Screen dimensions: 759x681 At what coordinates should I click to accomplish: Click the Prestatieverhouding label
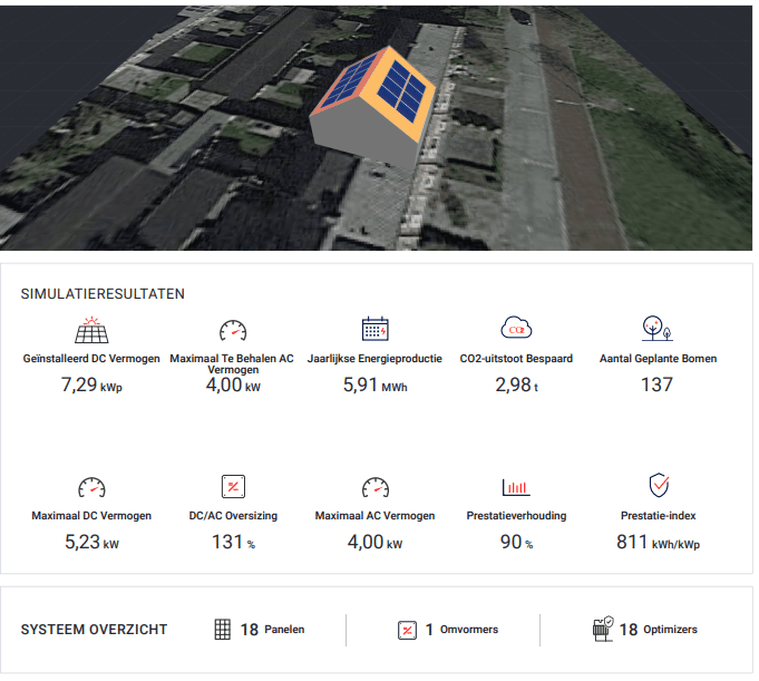[516, 516]
